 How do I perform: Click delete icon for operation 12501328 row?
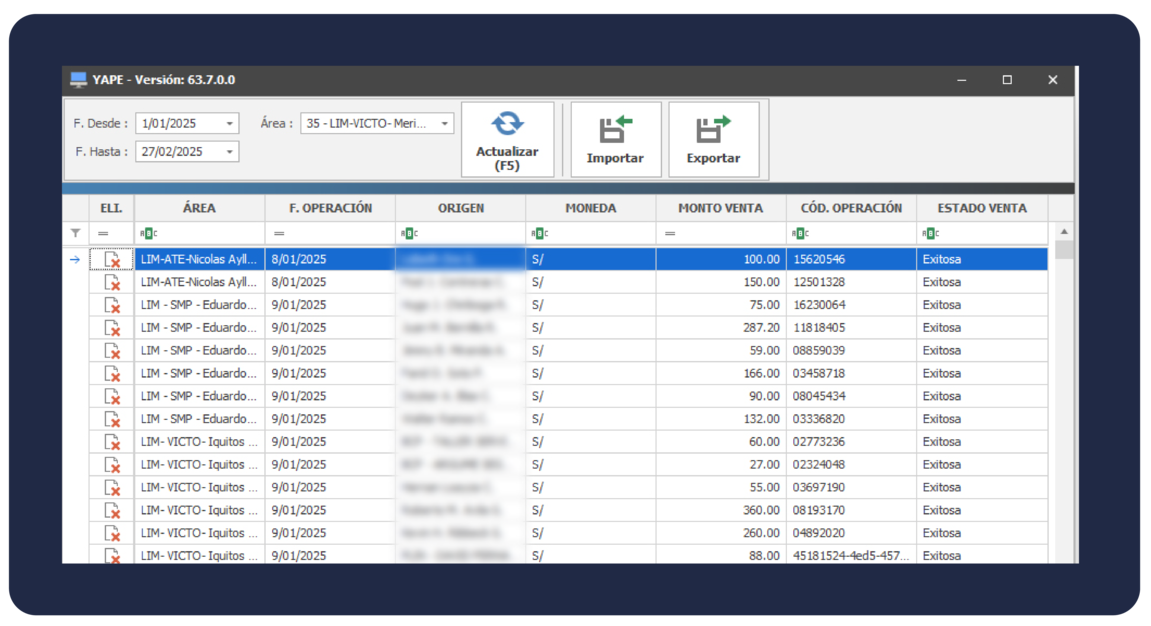pyautogui.click(x=111, y=283)
